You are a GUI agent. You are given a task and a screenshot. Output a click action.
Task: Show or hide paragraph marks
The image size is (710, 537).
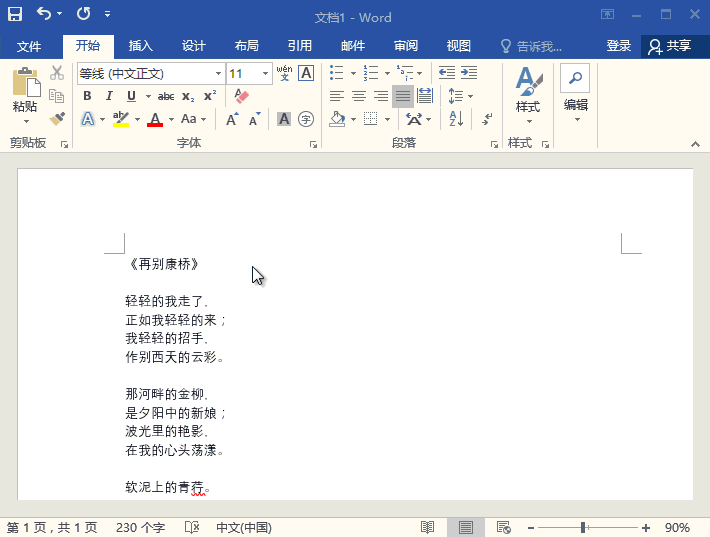pyautogui.click(x=487, y=119)
